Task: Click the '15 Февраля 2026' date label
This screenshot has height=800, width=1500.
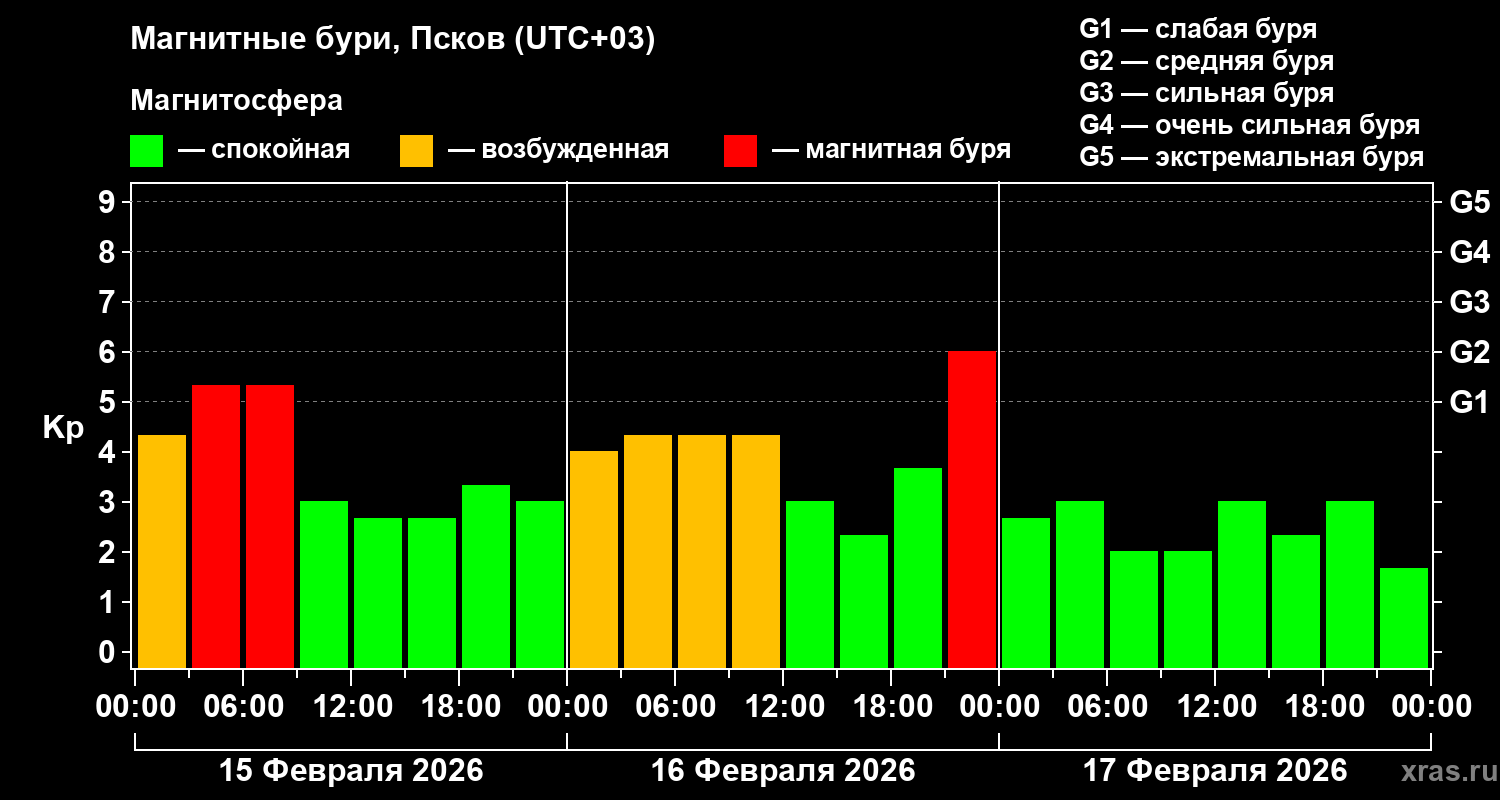Action: click(x=351, y=771)
